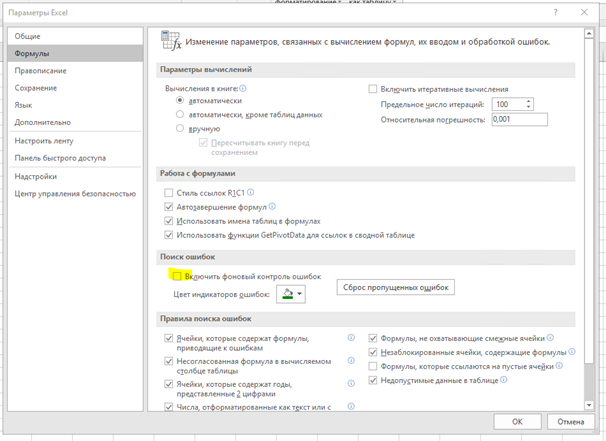Open the Дополнительно category
Viewport: 606px width, 441px height.
(x=75, y=122)
